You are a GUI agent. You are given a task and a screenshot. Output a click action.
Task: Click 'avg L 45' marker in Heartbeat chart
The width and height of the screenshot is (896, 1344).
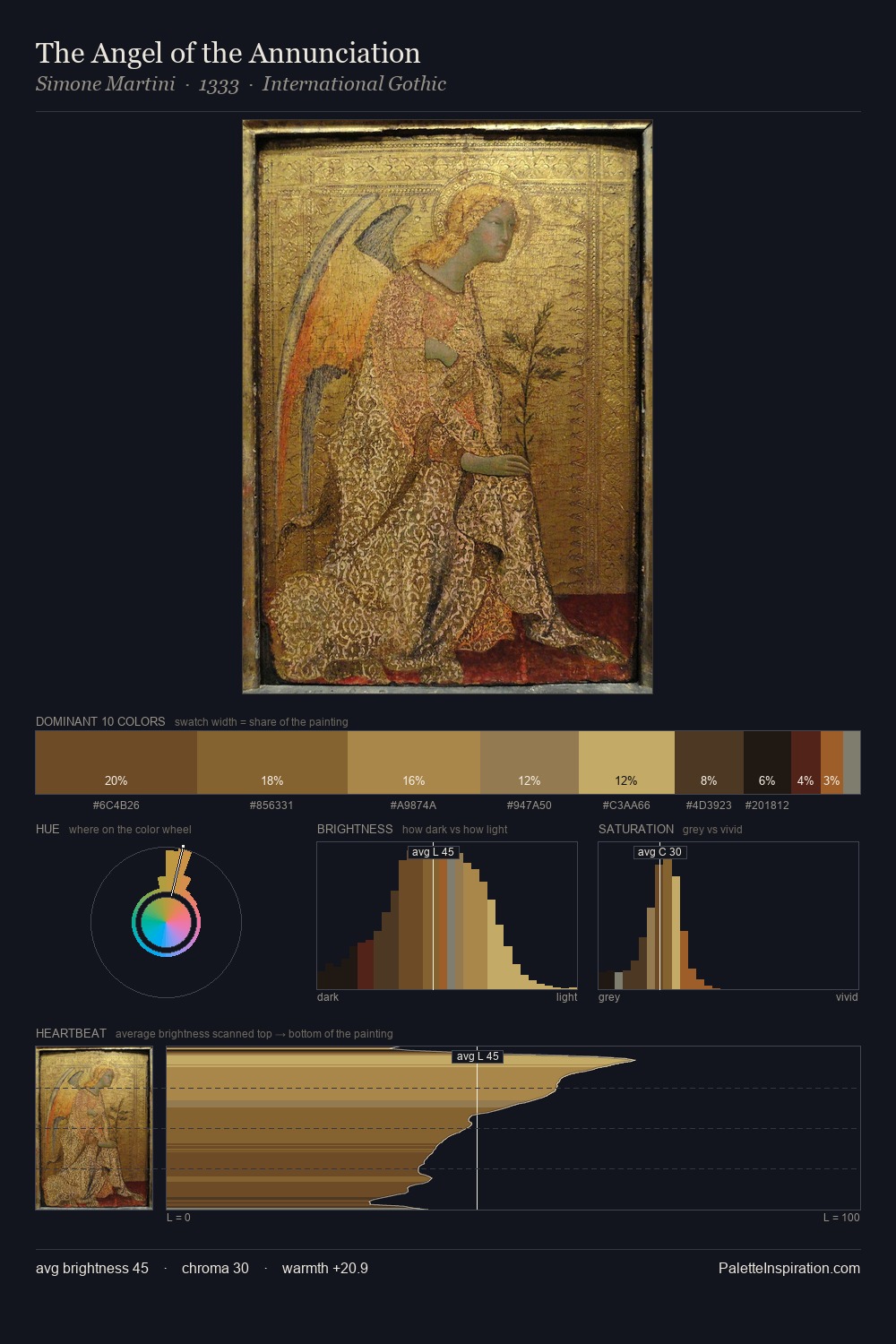(x=478, y=1056)
